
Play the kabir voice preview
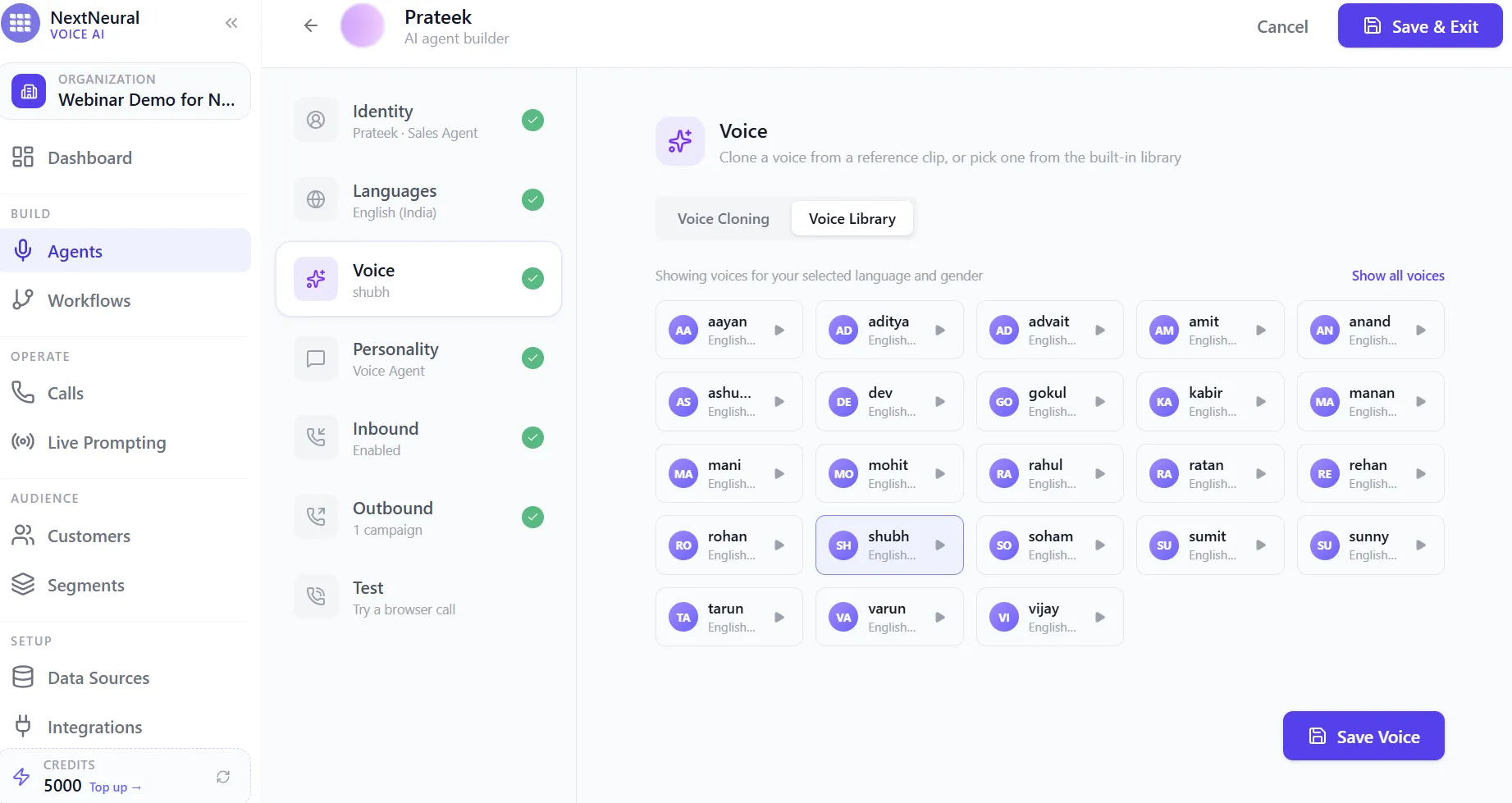[1261, 401]
